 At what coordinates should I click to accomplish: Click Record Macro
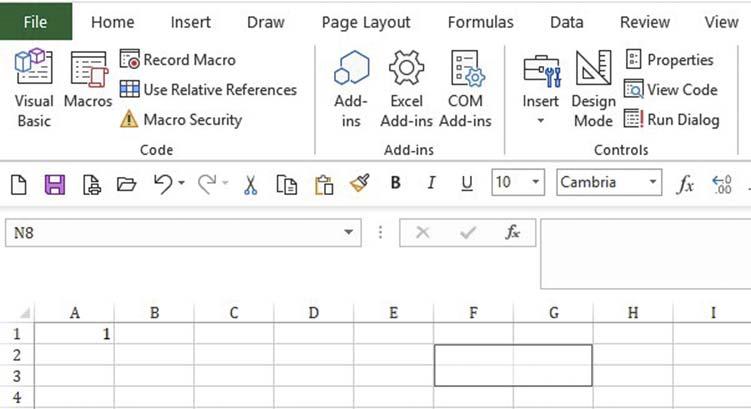coord(181,60)
